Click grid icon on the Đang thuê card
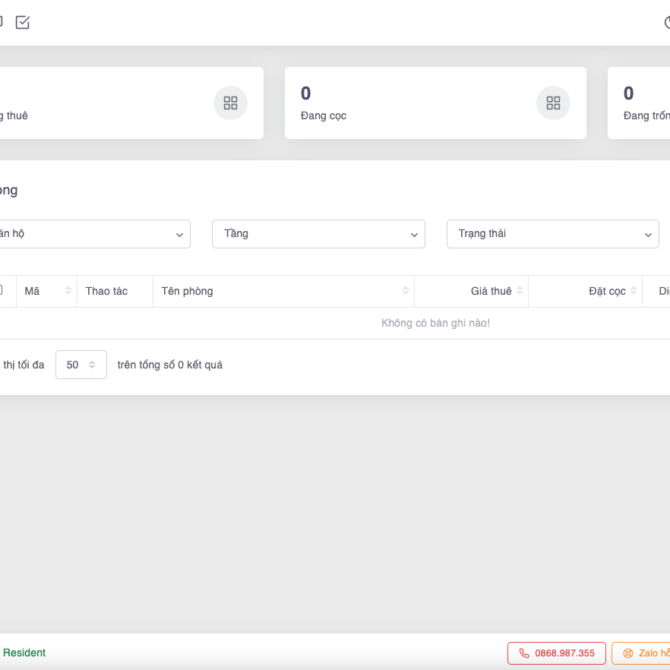 coord(230,103)
